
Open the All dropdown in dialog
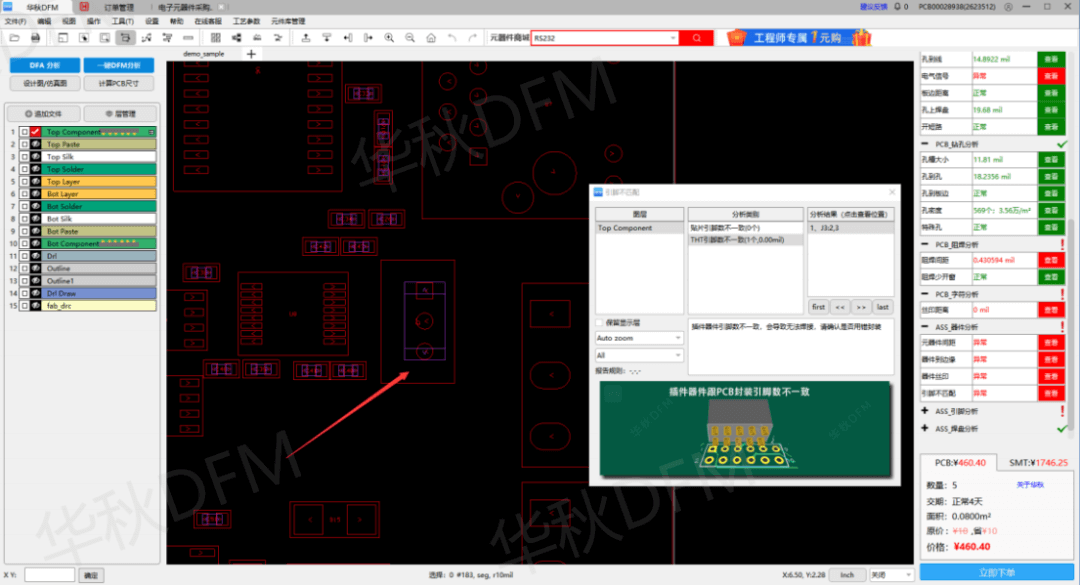pos(638,356)
